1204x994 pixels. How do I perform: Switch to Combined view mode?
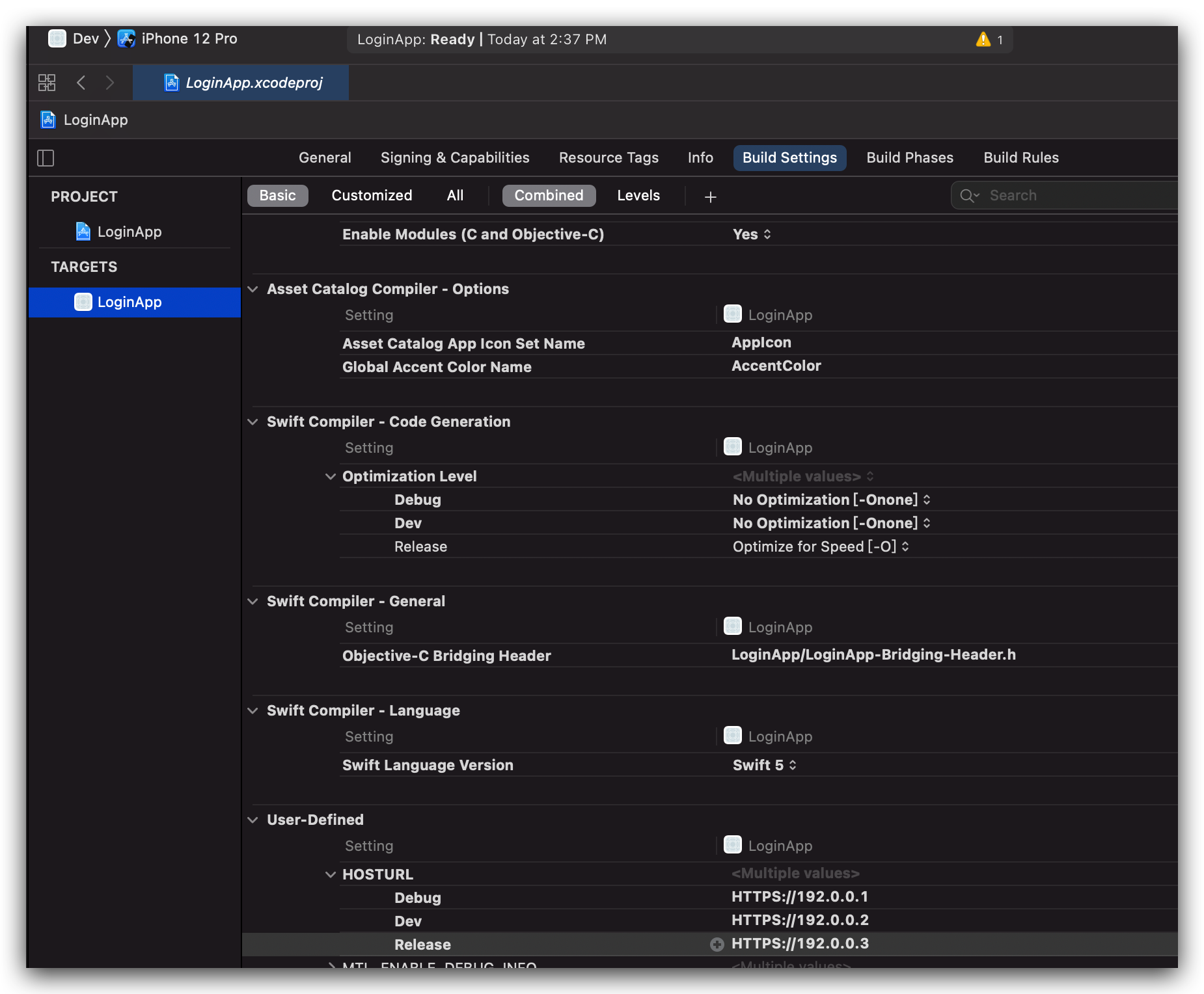[x=549, y=196]
